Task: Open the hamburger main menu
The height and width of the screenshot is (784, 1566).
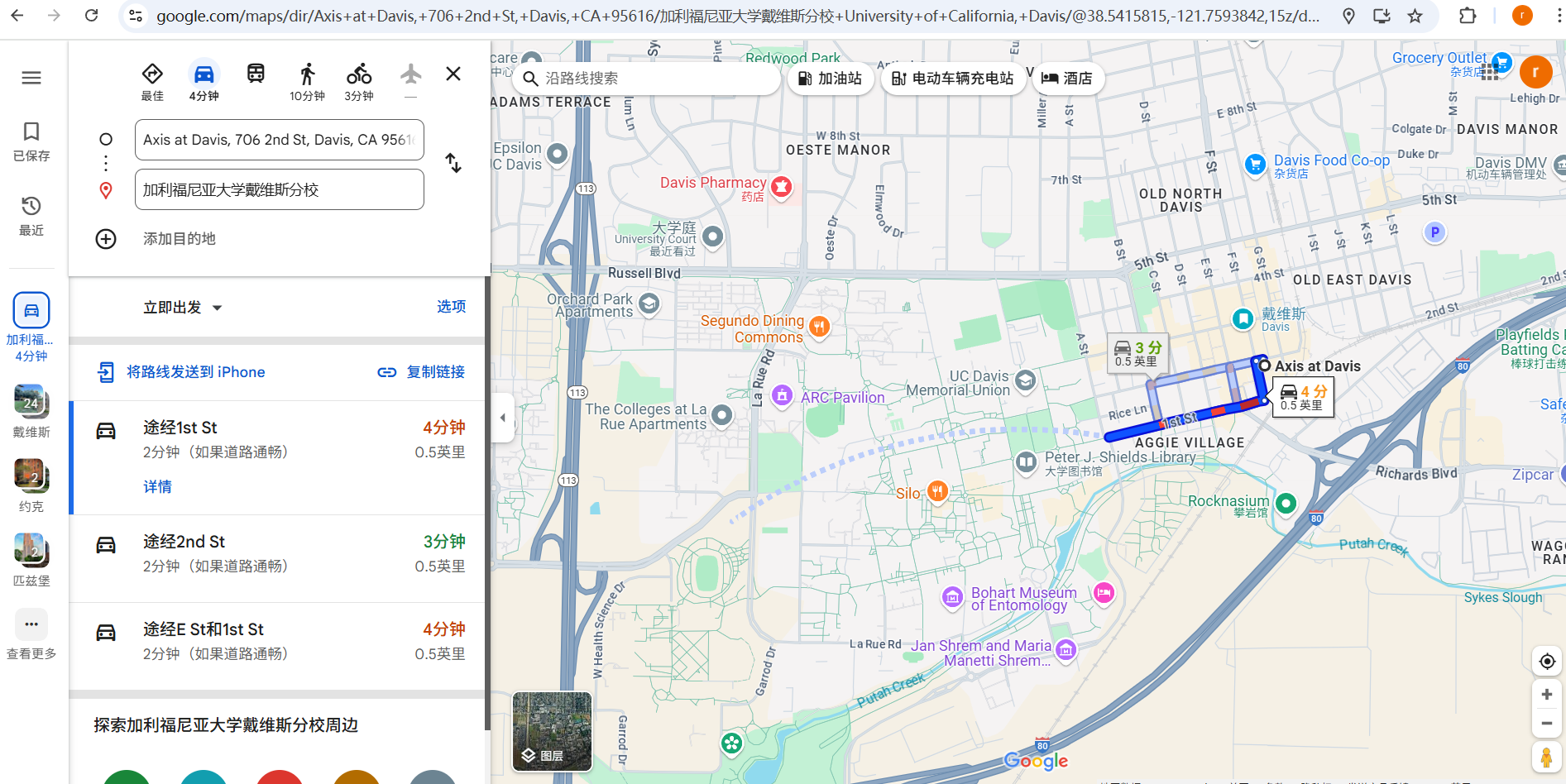Action: click(x=31, y=78)
